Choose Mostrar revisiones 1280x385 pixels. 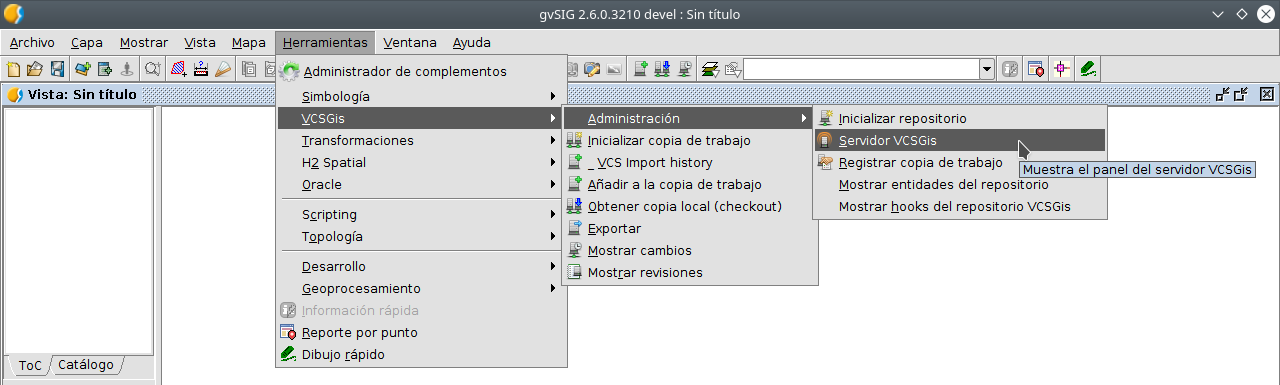tap(690, 273)
